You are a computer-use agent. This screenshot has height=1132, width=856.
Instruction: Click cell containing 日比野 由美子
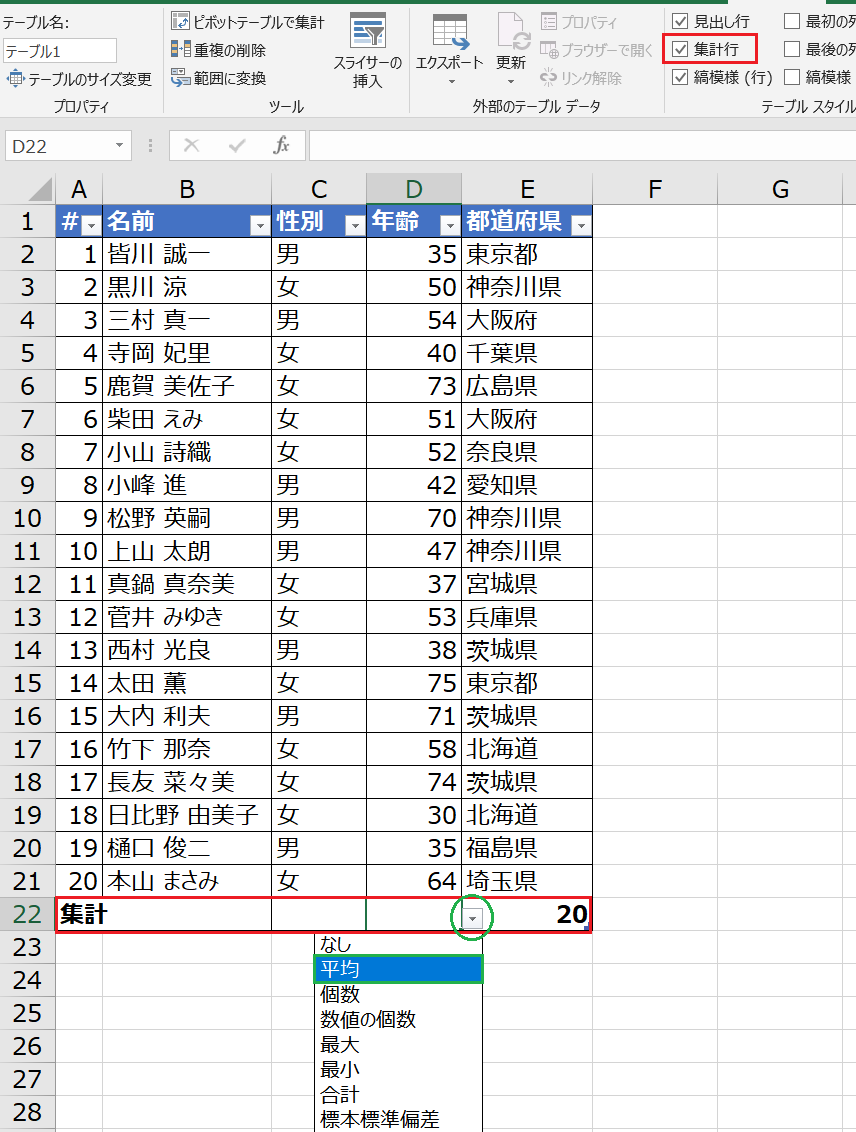coord(187,815)
